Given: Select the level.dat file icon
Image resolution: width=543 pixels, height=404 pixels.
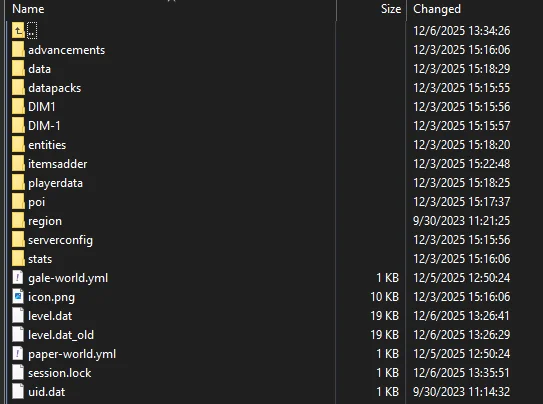Looking at the screenshot, I should point(18,316).
